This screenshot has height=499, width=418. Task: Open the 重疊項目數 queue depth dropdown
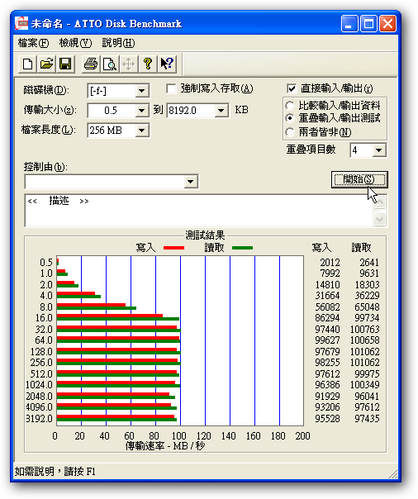tap(379, 150)
